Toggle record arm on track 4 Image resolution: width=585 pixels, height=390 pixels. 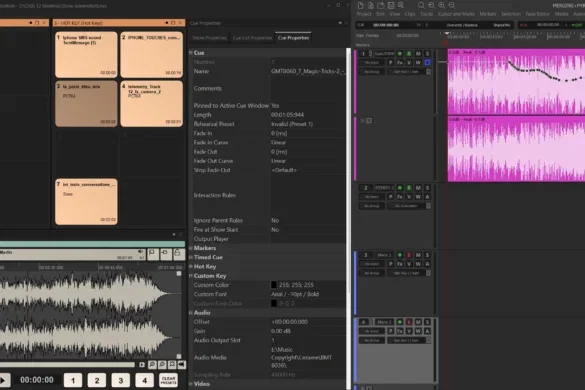coord(409,322)
